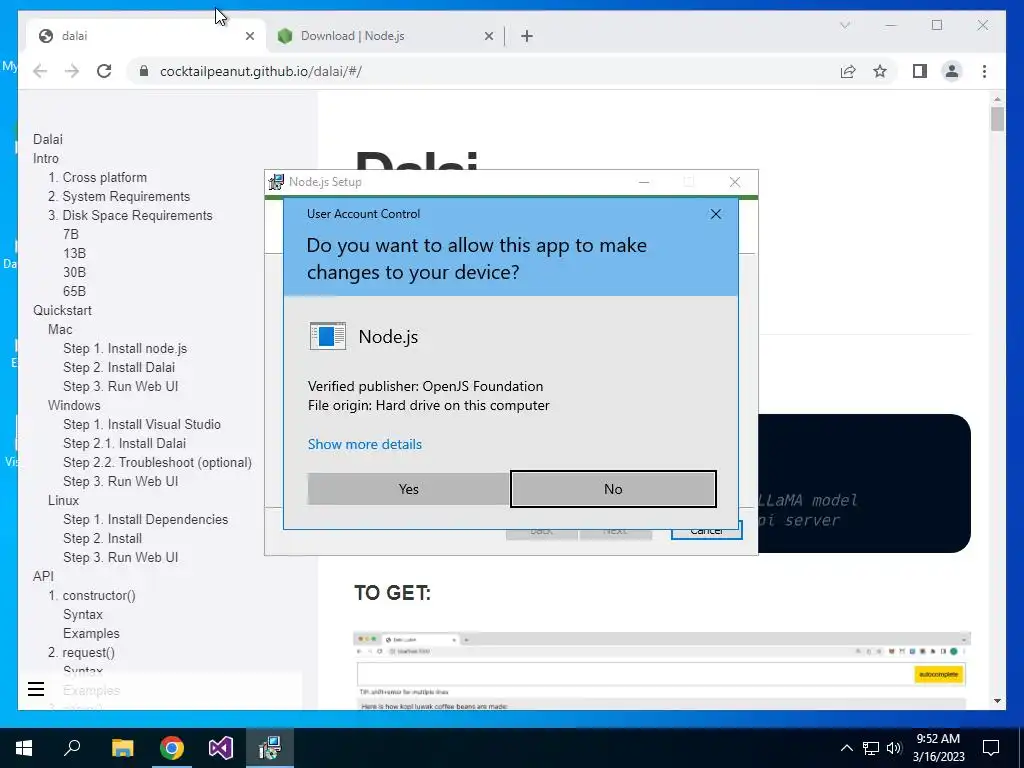The width and height of the screenshot is (1024, 768).
Task: Open Chrome profile menu
Action: click(x=952, y=71)
